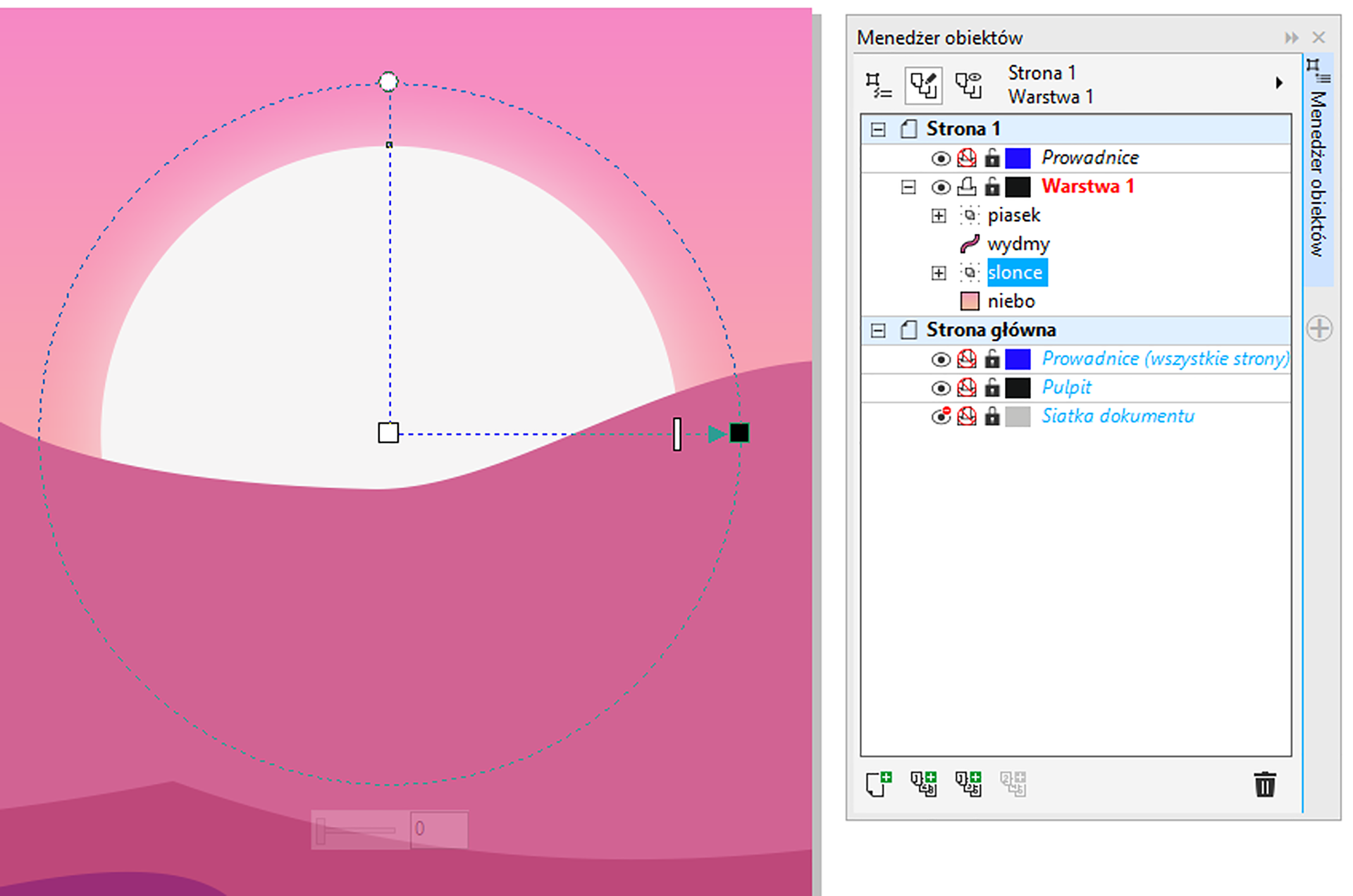The width and height of the screenshot is (1353, 896).
Task: Toggle printing for Warstwa 1 layer
Action: [x=967, y=187]
